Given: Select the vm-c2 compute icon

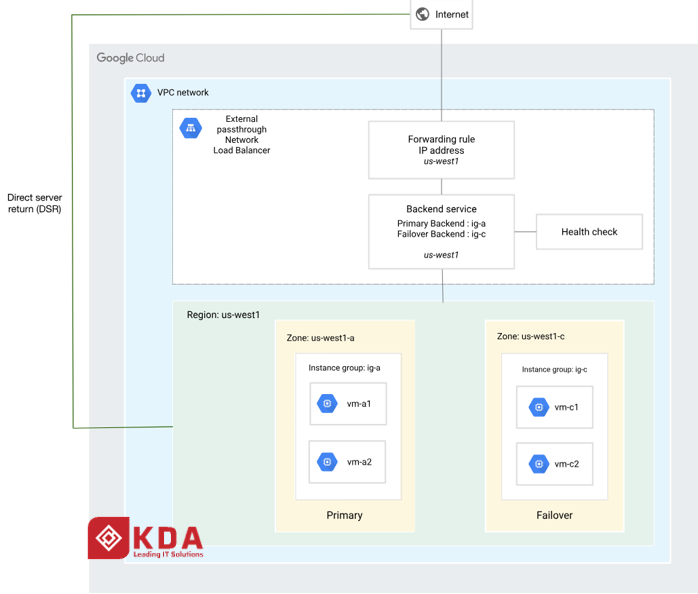Looking at the screenshot, I should [539, 464].
